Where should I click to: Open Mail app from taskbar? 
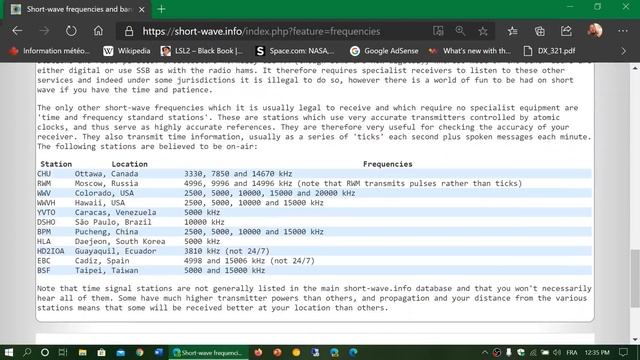click(121, 352)
